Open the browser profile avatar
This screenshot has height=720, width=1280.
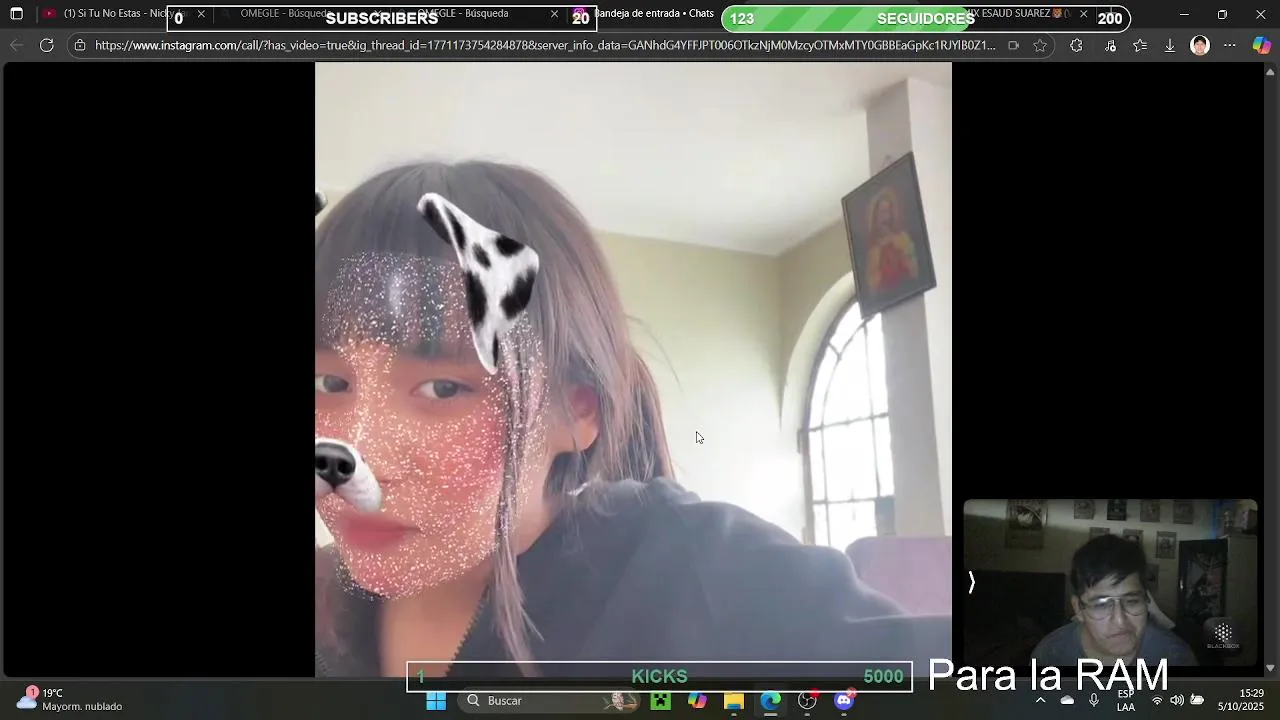pyautogui.click(x=1200, y=45)
